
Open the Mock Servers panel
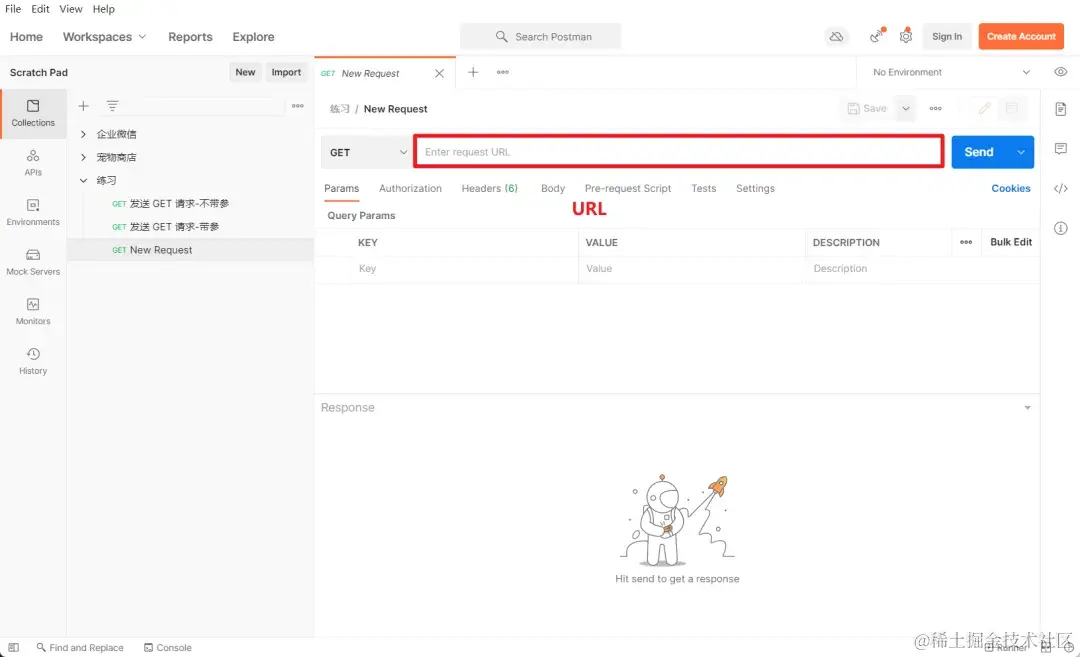[x=33, y=262]
